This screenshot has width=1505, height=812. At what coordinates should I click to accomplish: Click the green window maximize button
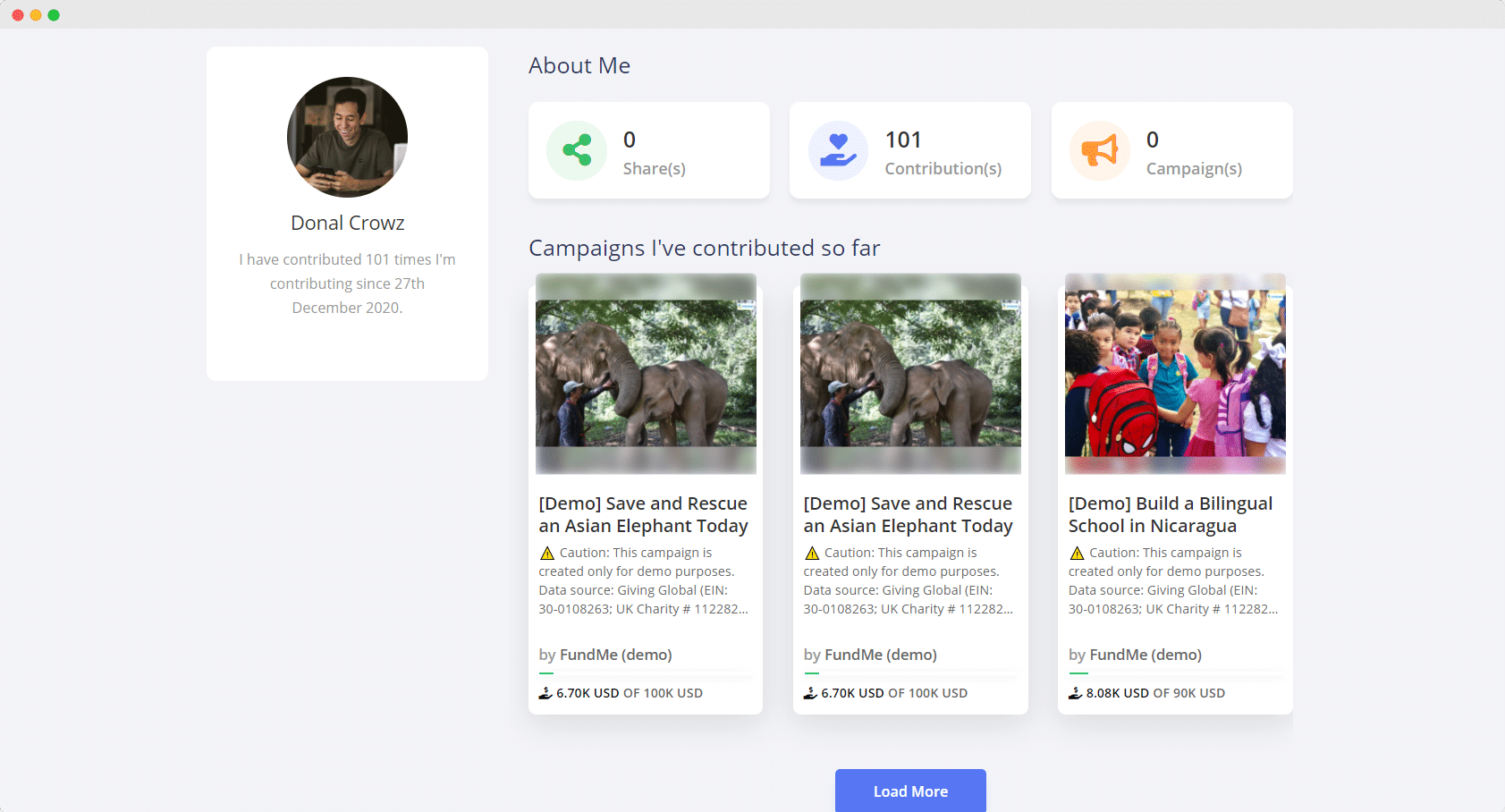pos(54,15)
